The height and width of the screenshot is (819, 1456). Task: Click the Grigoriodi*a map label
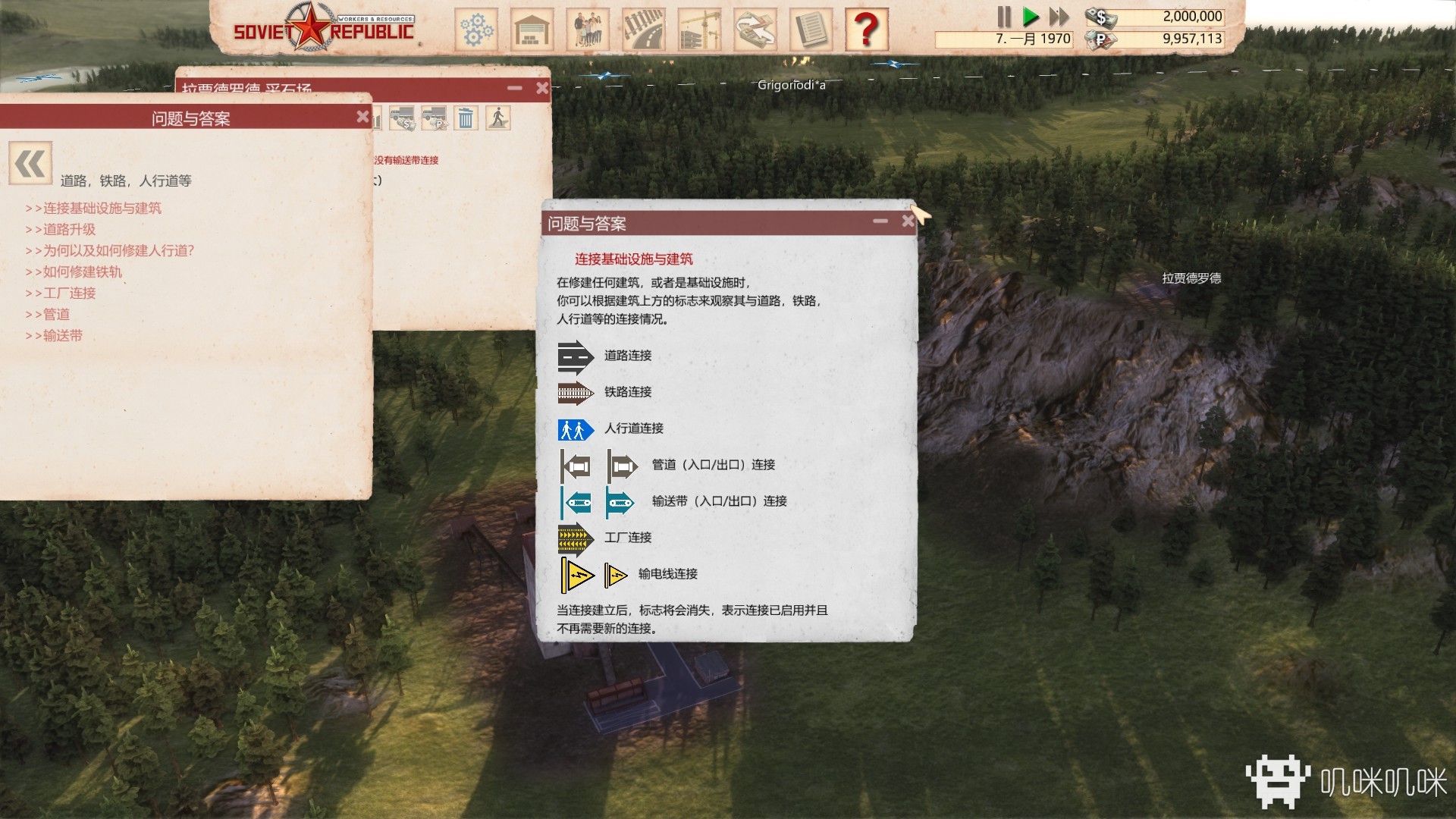pyautogui.click(x=791, y=85)
